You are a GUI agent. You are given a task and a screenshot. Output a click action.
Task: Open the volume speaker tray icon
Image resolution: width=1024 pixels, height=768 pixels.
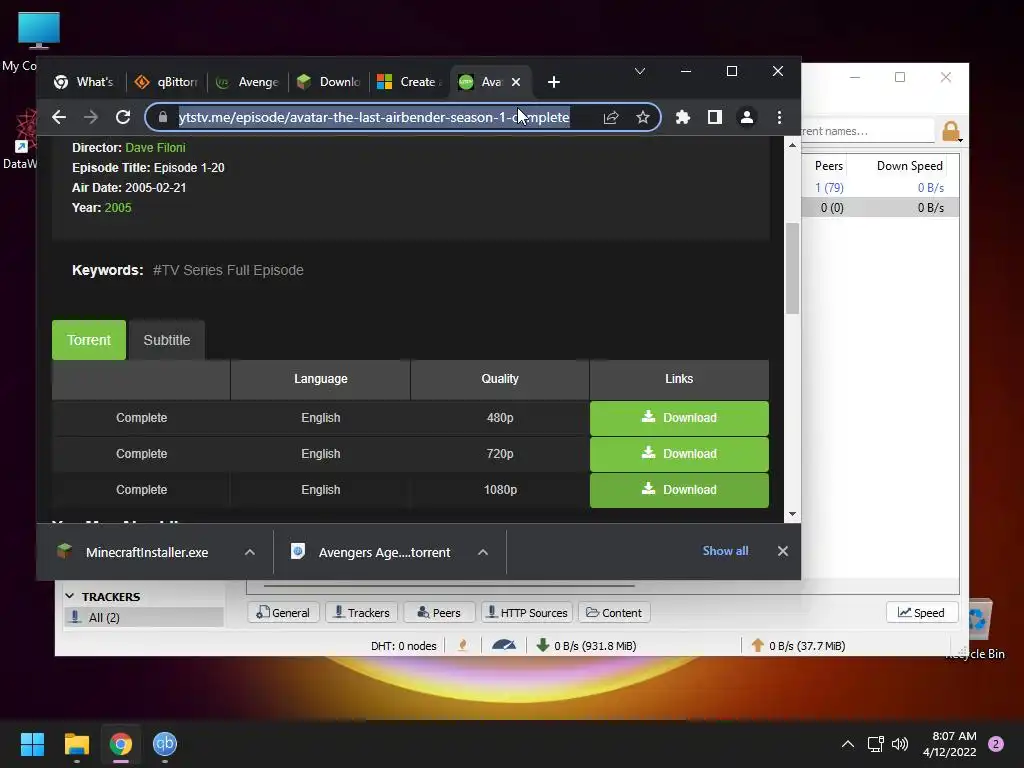tap(900, 744)
